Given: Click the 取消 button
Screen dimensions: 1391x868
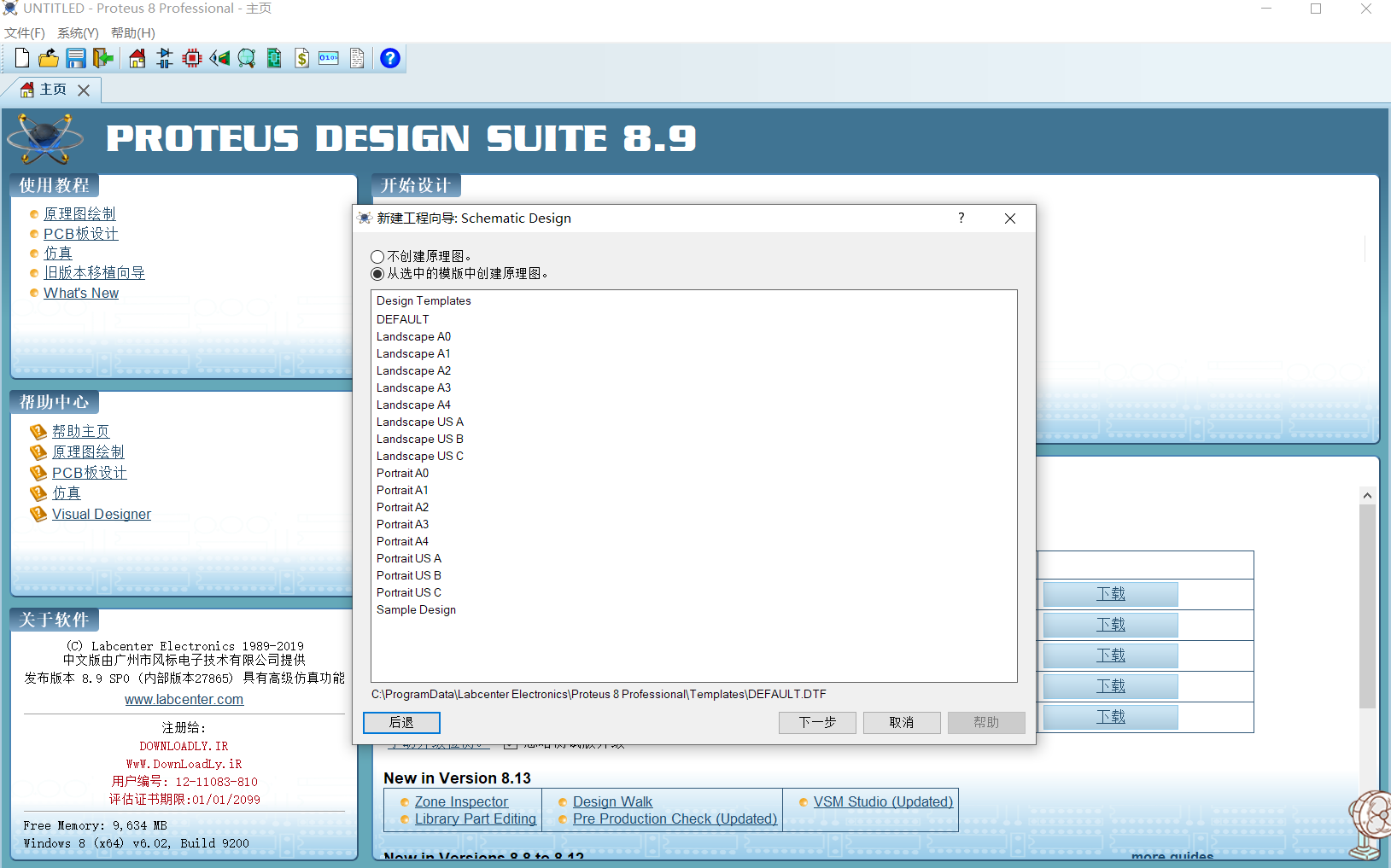Looking at the screenshot, I should [902, 723].
